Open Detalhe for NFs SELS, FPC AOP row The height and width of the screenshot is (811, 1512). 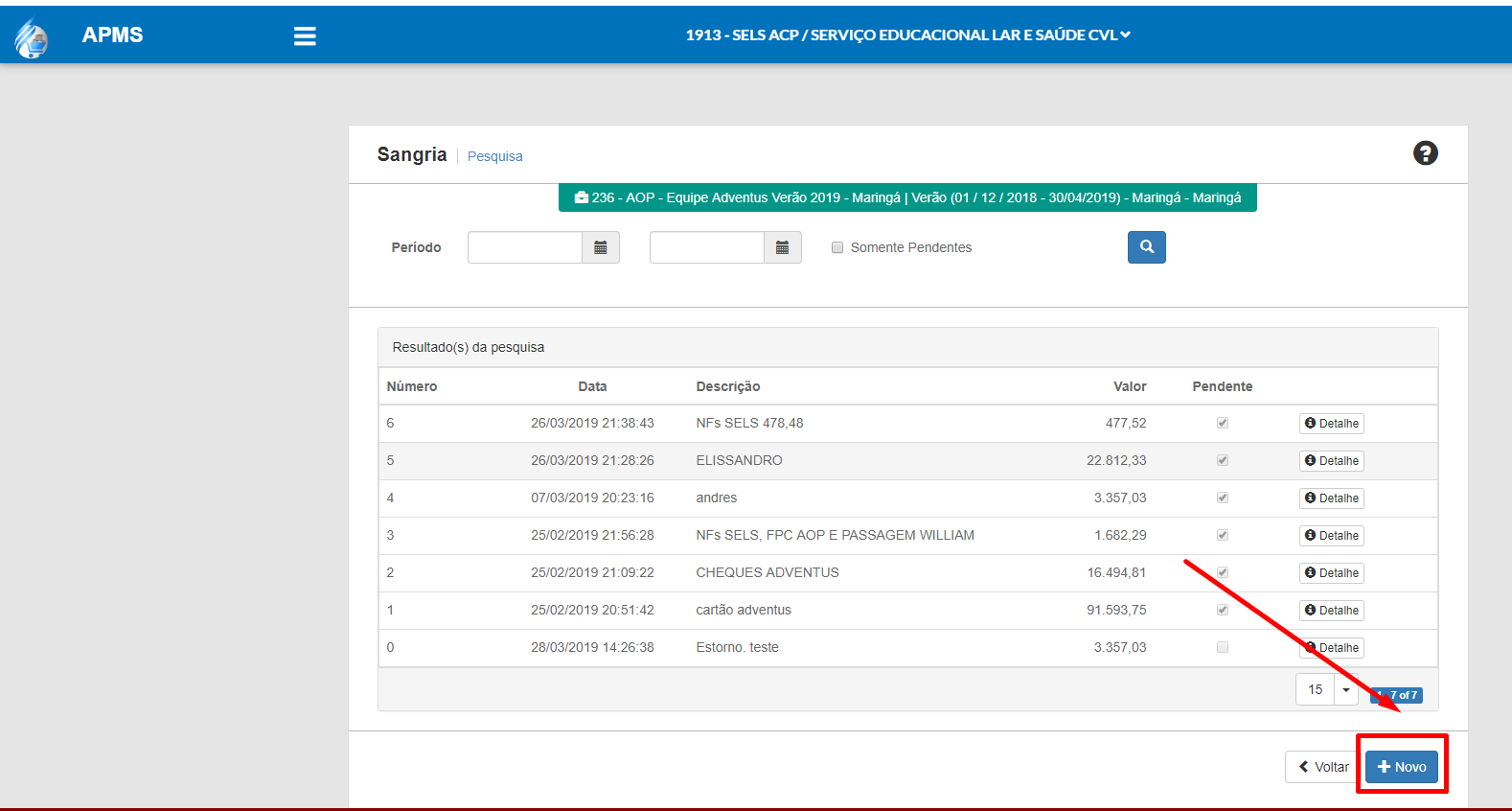pyautogui.click(x=1331, y=536)
